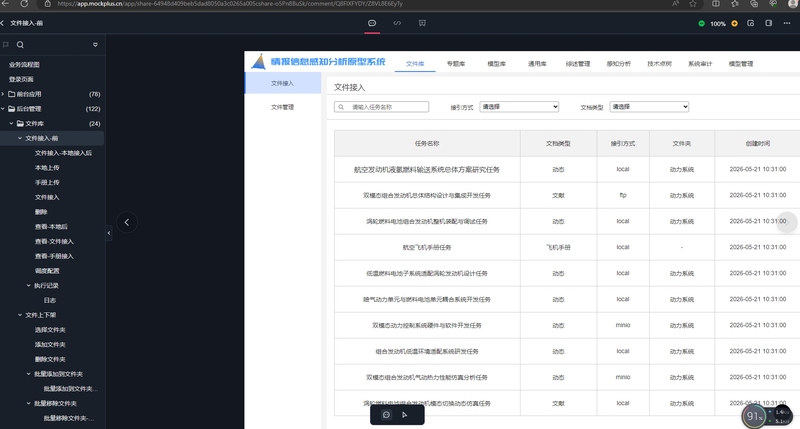The image size is (800, 429).
Task: Click the 飞机手册 document type cell
Action: pos(558,247)
